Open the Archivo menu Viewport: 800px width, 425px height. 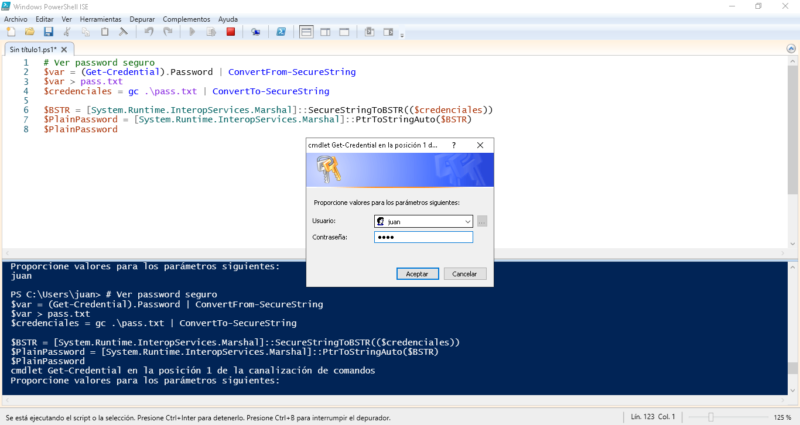pyautogui.click(x=16, y=19)
